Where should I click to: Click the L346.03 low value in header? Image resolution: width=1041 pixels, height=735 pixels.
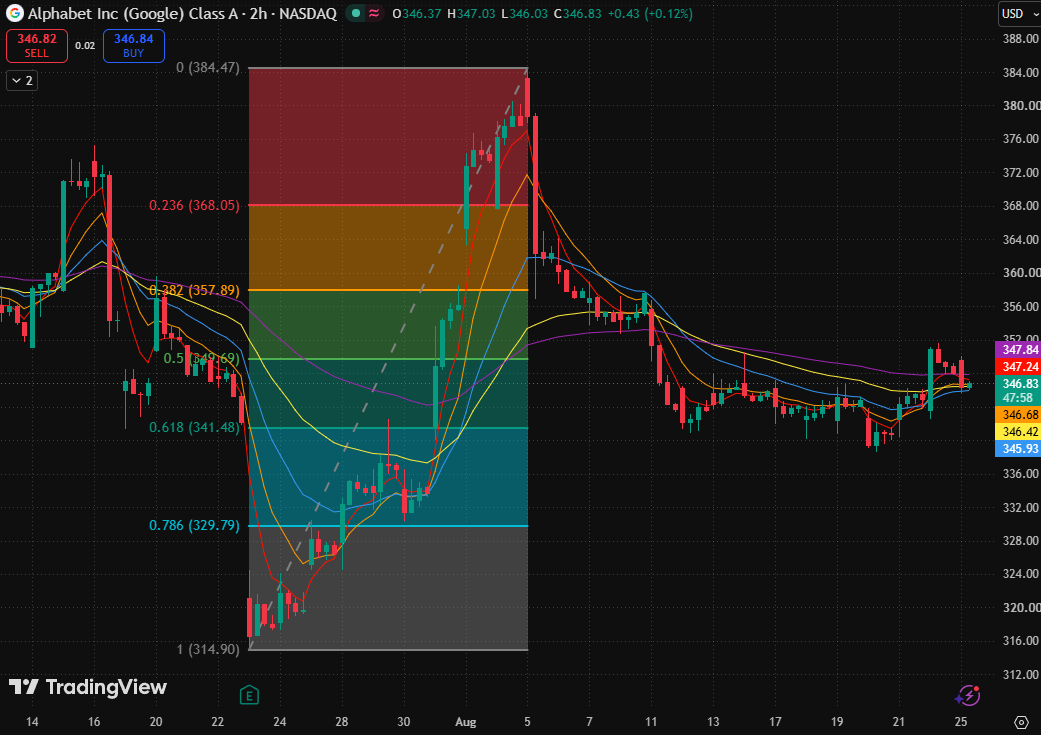524,13
